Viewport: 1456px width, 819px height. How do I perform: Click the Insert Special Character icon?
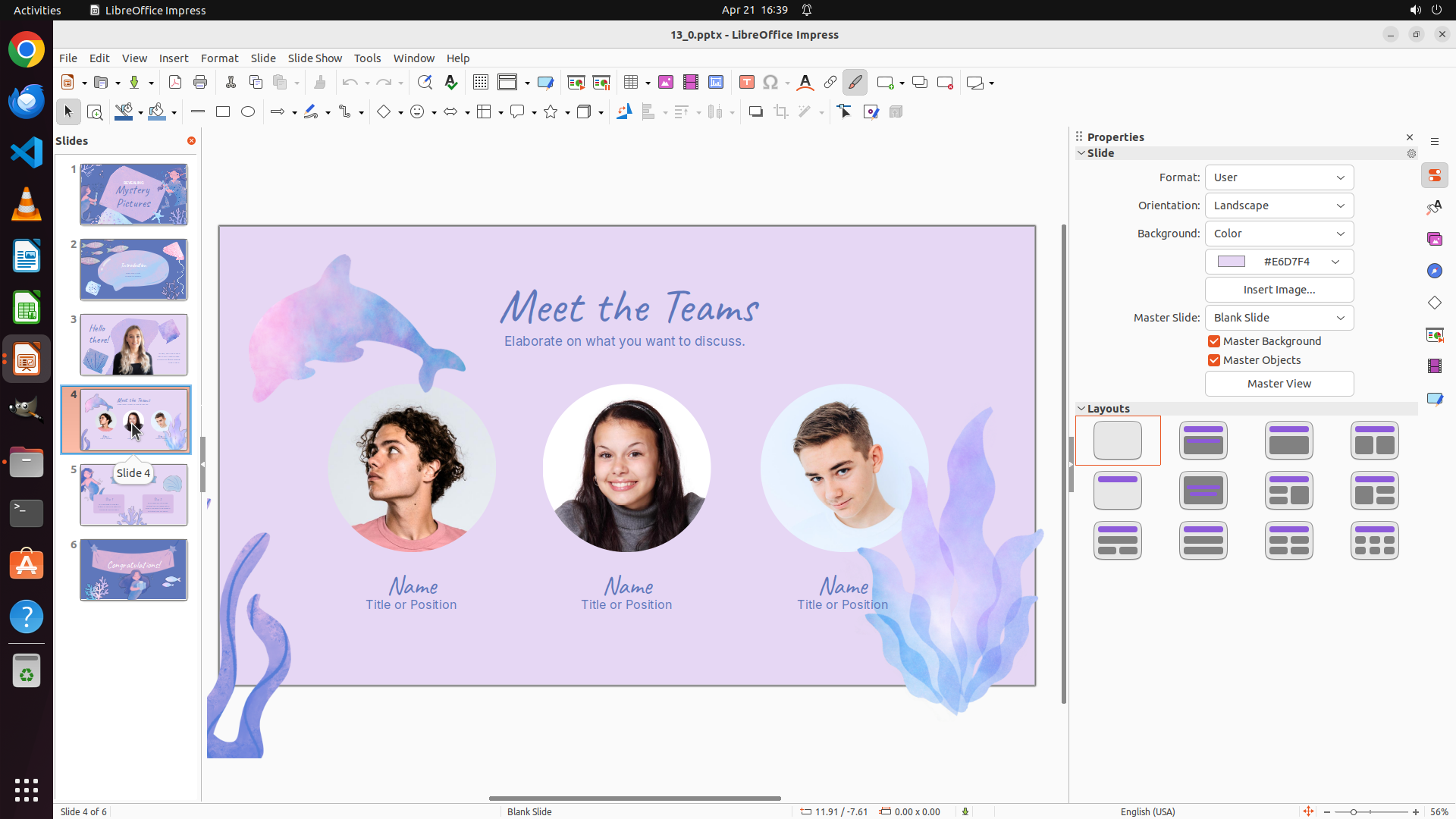(x=770, y=83)
